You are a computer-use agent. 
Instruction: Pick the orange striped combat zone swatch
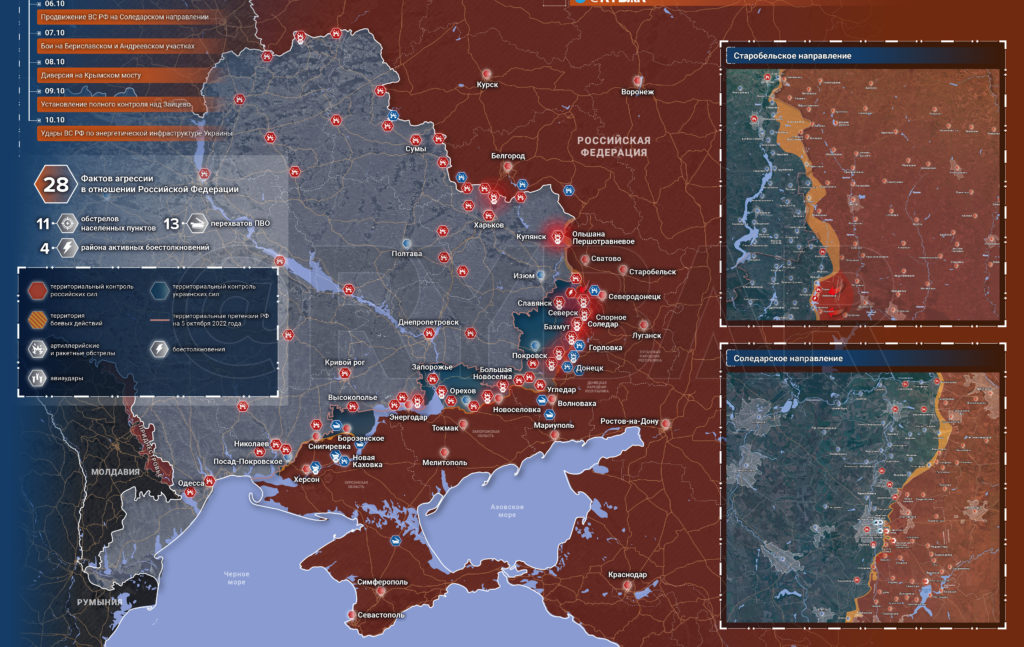37,319
